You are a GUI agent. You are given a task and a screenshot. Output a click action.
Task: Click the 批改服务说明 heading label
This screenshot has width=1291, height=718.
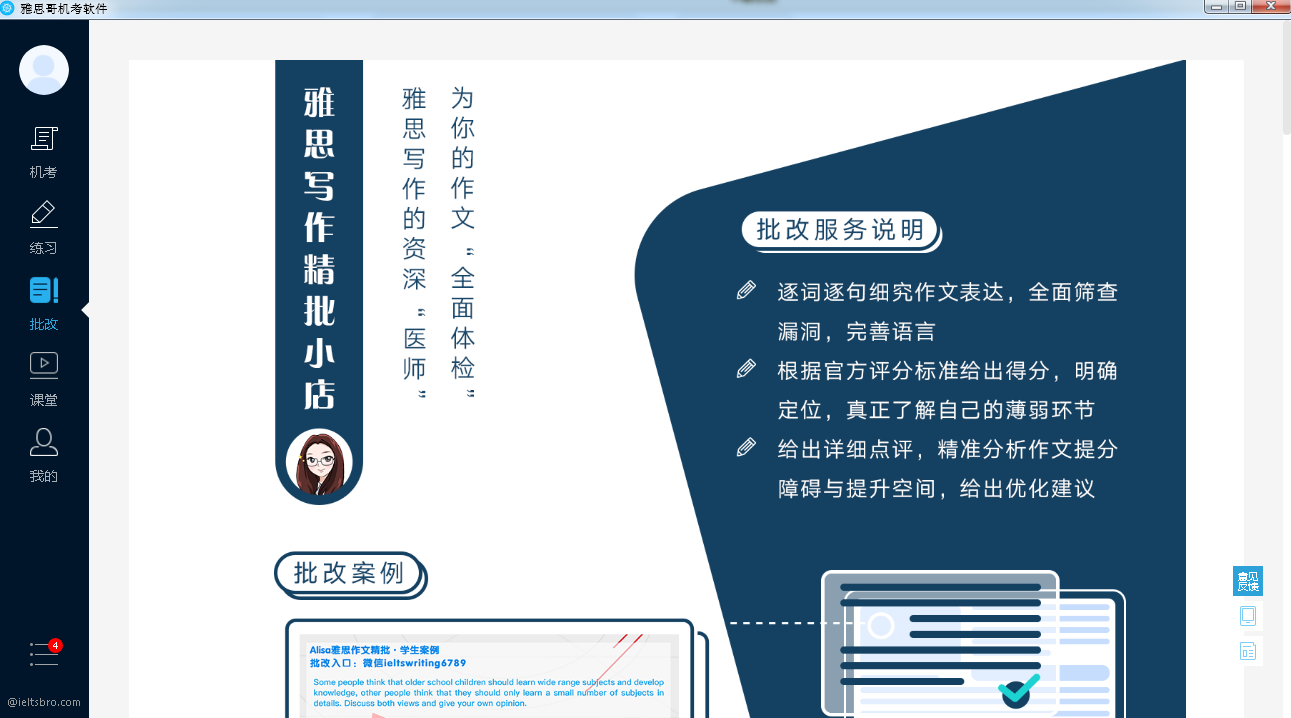pyautogui.click(x=841, y=230)
